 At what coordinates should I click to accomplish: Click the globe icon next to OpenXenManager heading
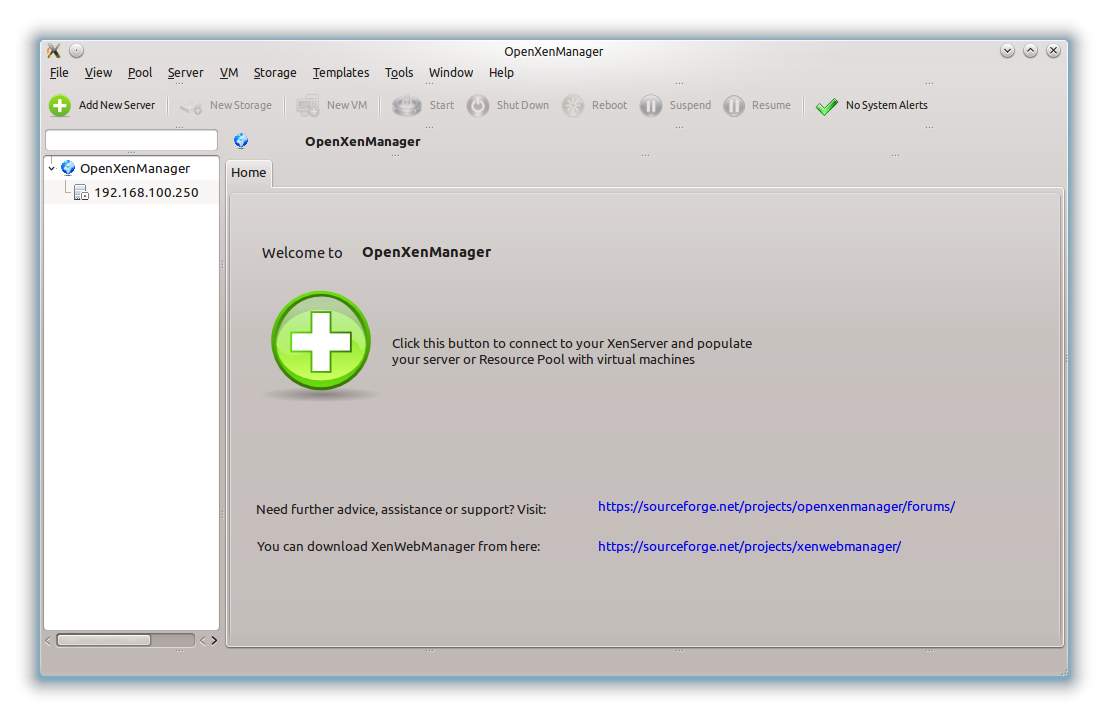241,141
